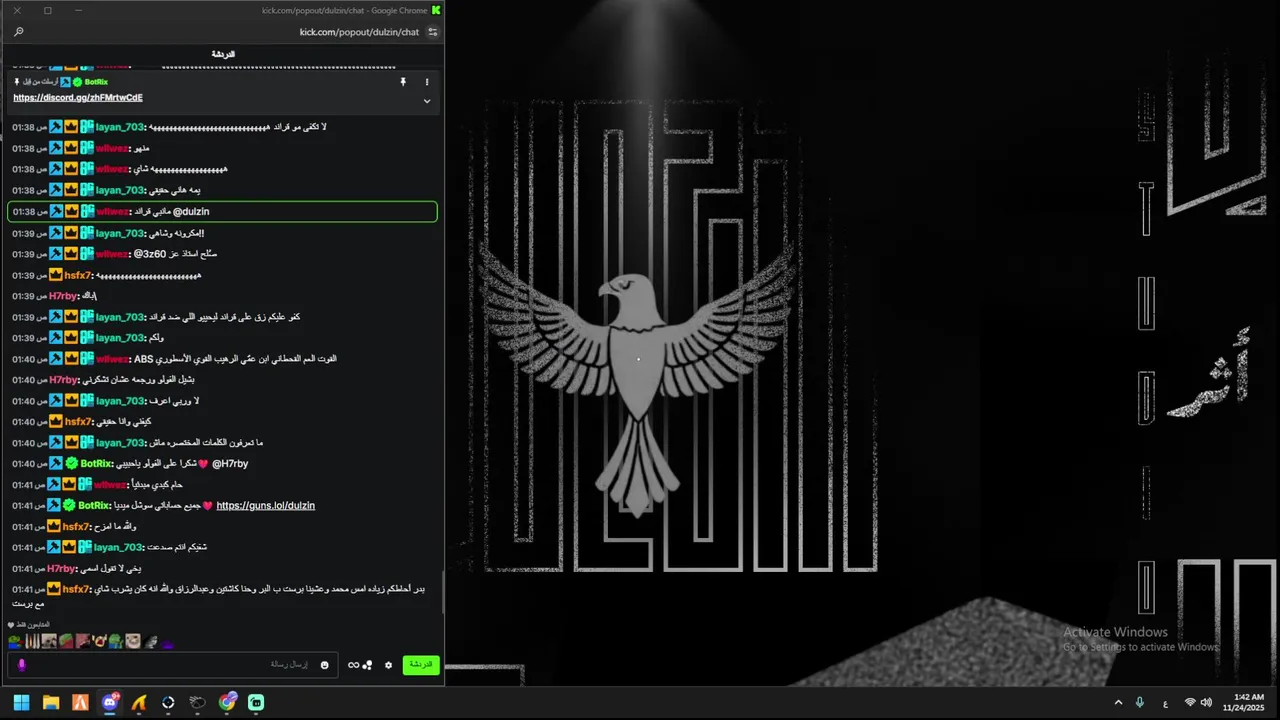The height and width of the screenshot is (720, 1280).
Task: Open the blue-ring circular taskbar app
Action: click(168, 703)
